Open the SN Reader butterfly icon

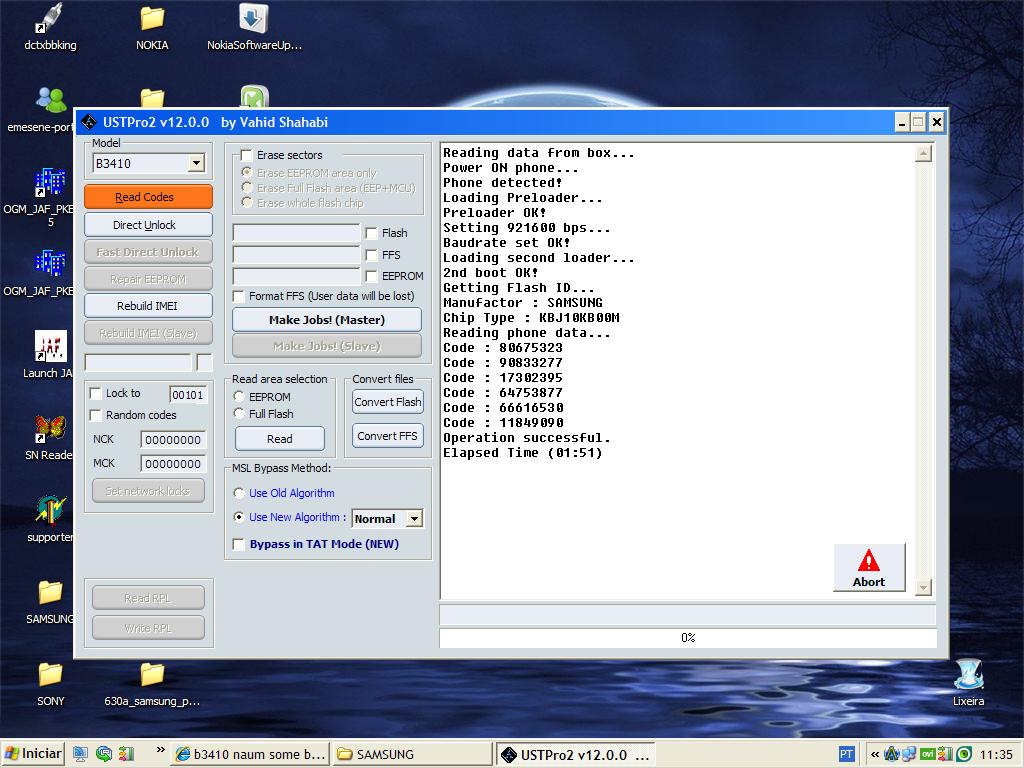pos(50,436)
